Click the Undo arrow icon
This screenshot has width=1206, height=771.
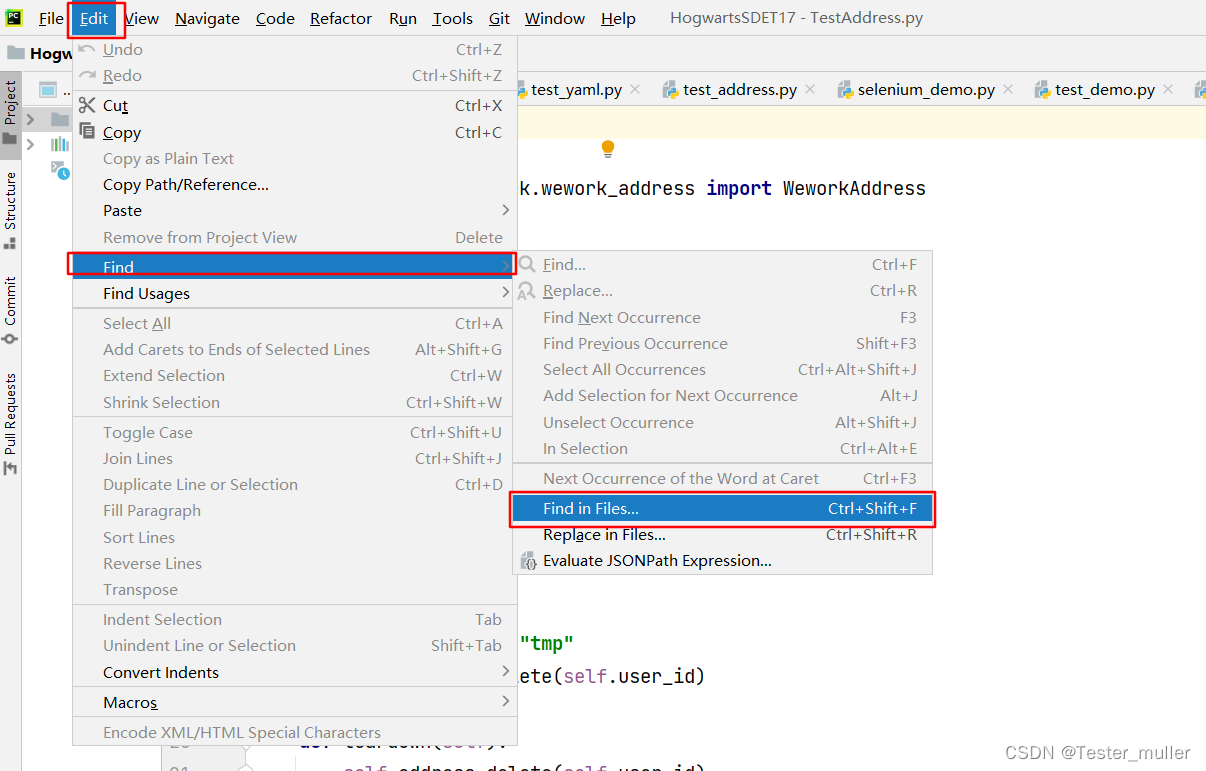[x=87, y=49]
